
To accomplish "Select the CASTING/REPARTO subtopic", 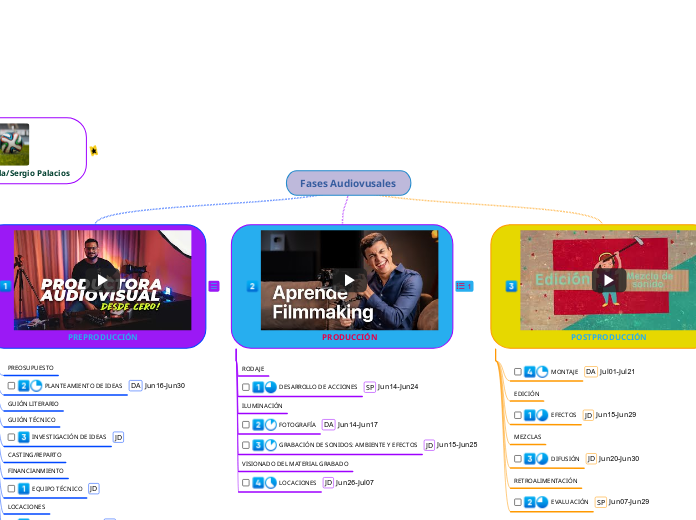I will click(x=35, y=455).
